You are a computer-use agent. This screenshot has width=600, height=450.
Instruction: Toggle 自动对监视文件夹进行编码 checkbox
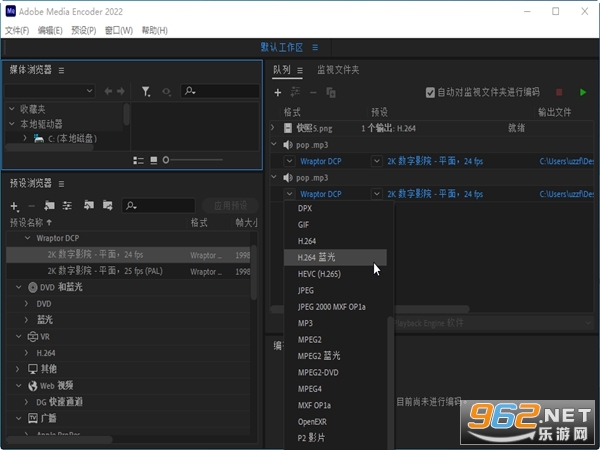(430, 93)
